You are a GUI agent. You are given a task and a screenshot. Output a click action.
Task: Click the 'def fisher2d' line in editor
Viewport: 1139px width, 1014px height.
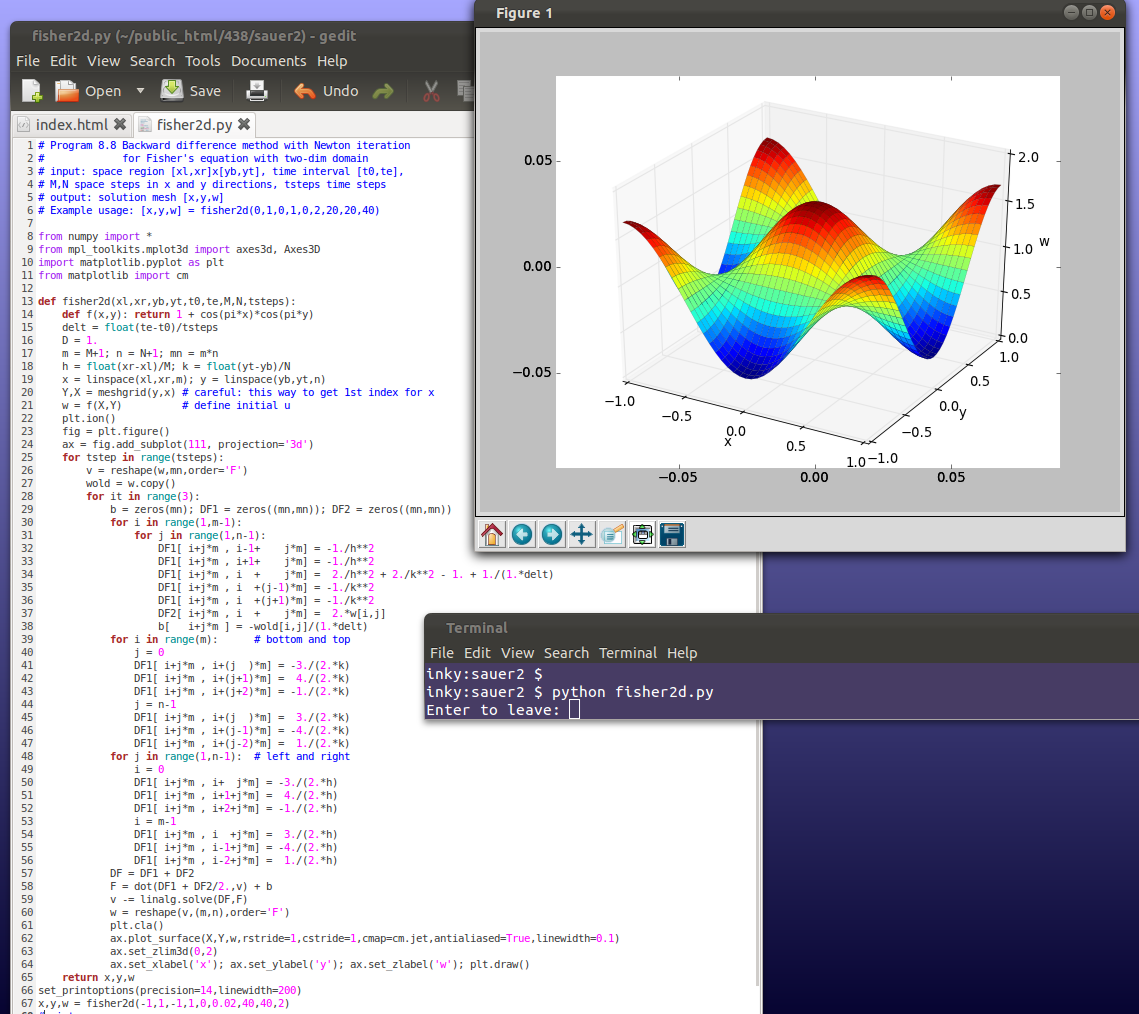(x=166, y=301)
